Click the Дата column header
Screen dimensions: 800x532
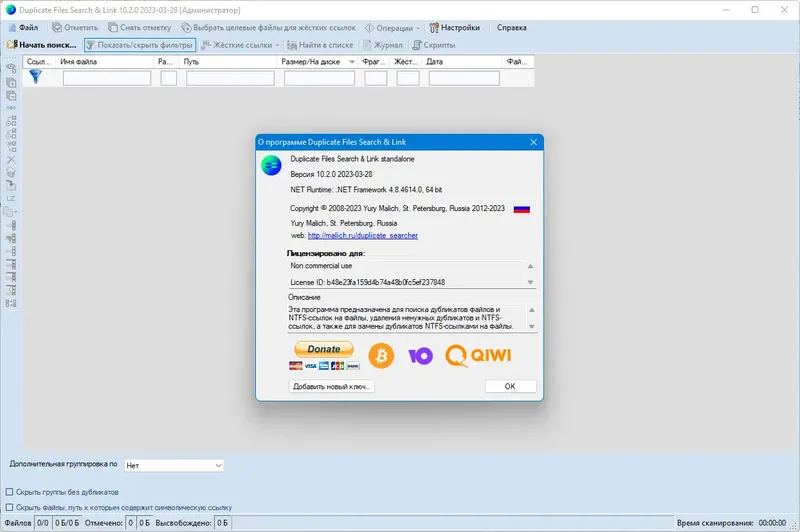click(462, 62)
